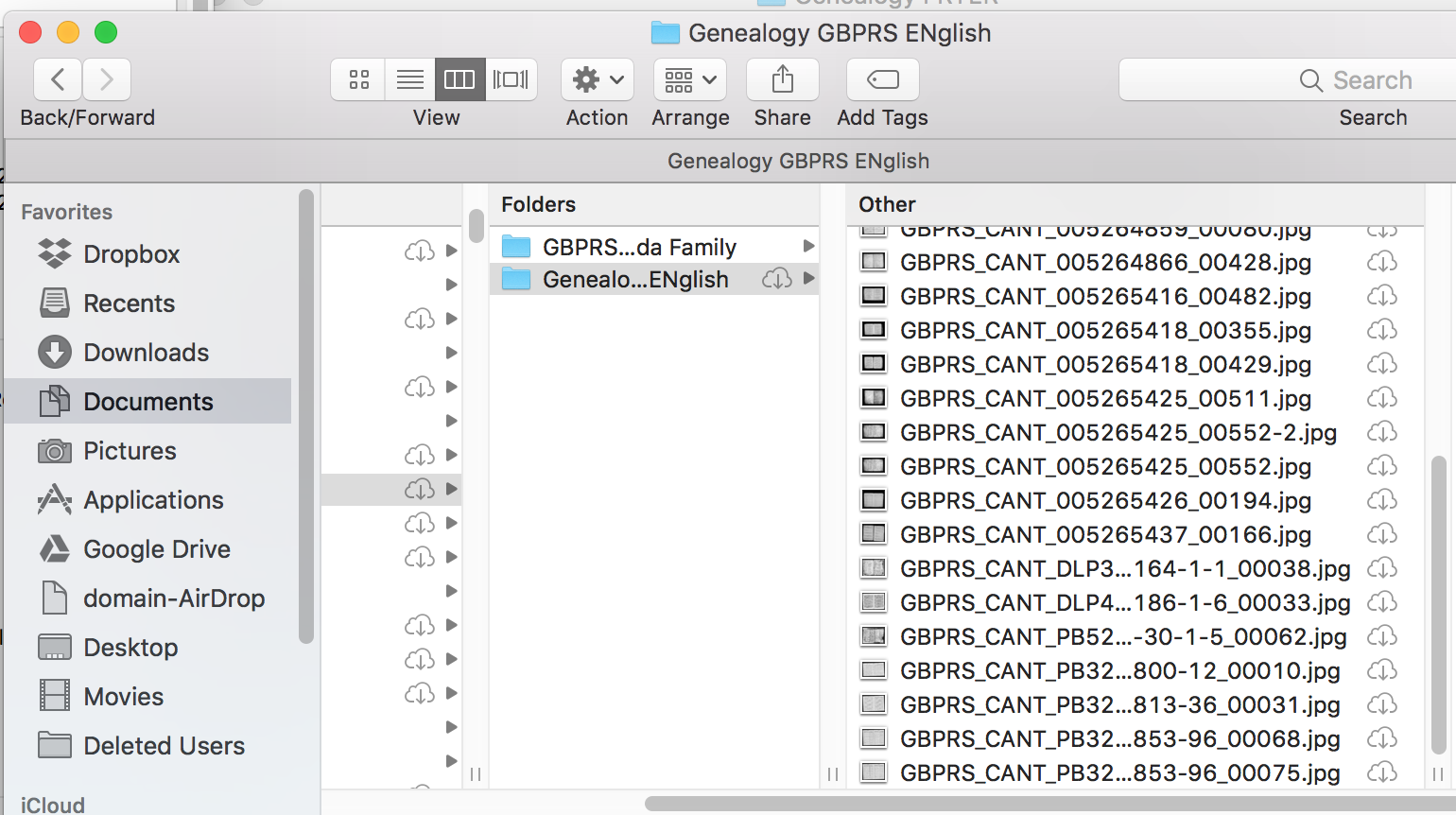Open Google Drive from the sidebar
This screenshot has width=1456, height=815.
click(x=157, y=548)
